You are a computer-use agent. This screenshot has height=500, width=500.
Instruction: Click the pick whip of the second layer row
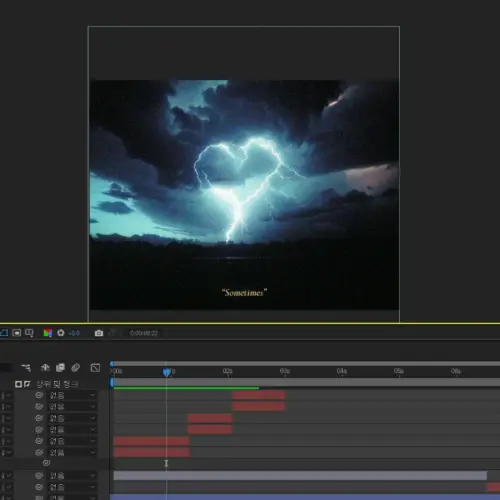click(x=39, y=407)
